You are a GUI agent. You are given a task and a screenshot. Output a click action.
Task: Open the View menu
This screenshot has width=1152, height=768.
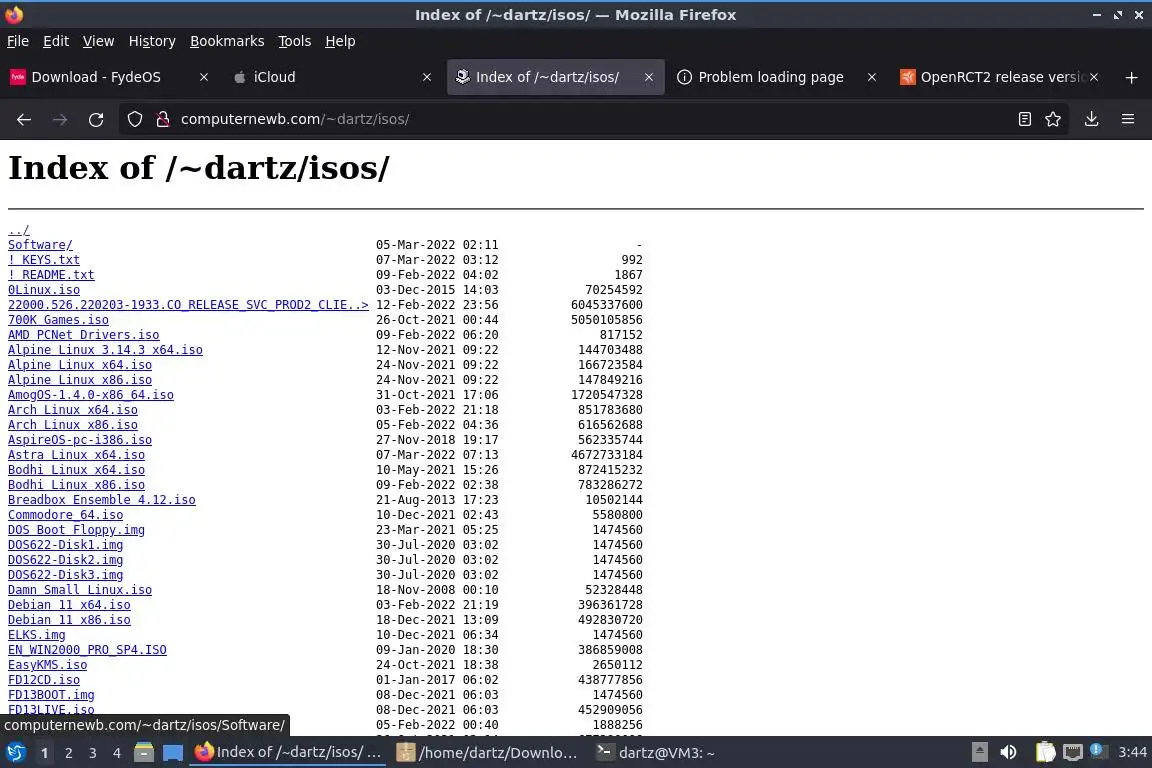pos(98,41)
